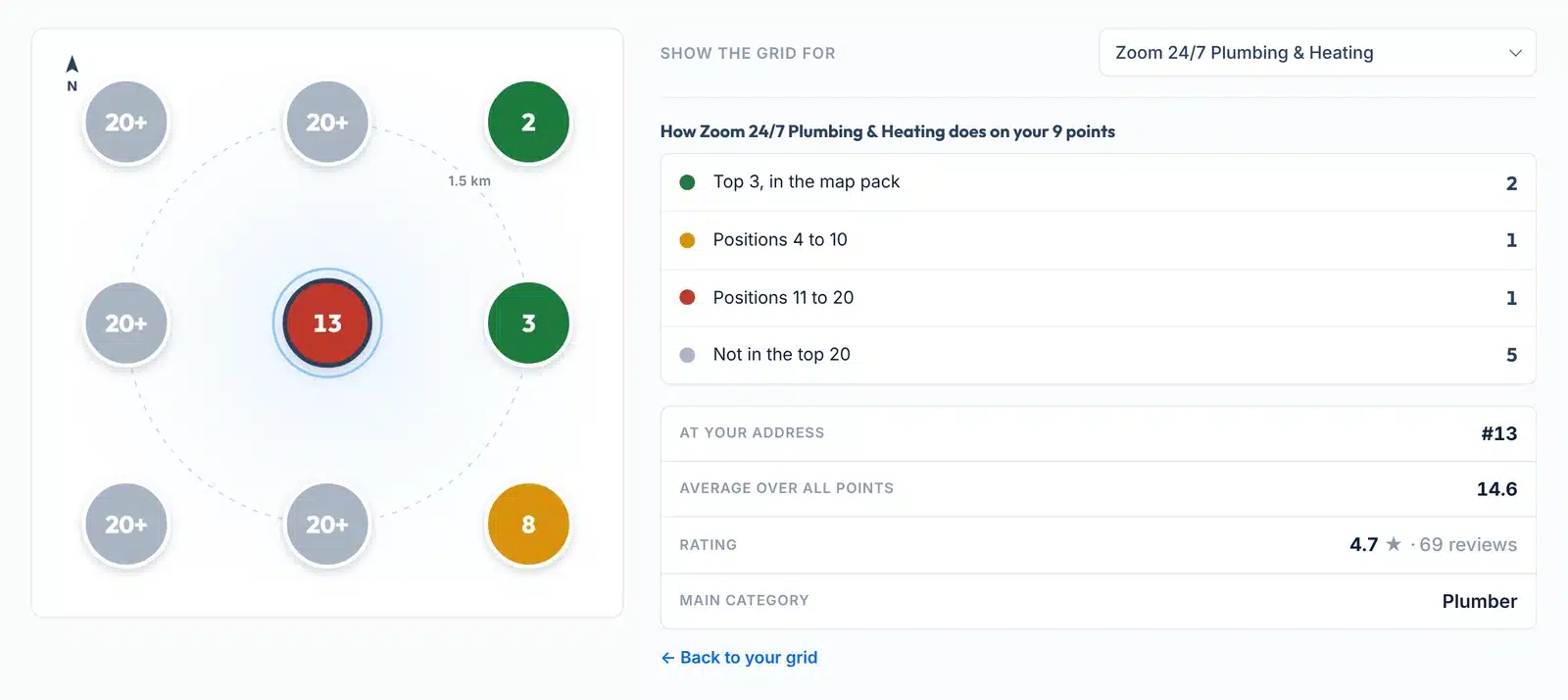Click the gray Not in top 20 dot
This screenshot has height=700, width=1568.
[687, 355]
